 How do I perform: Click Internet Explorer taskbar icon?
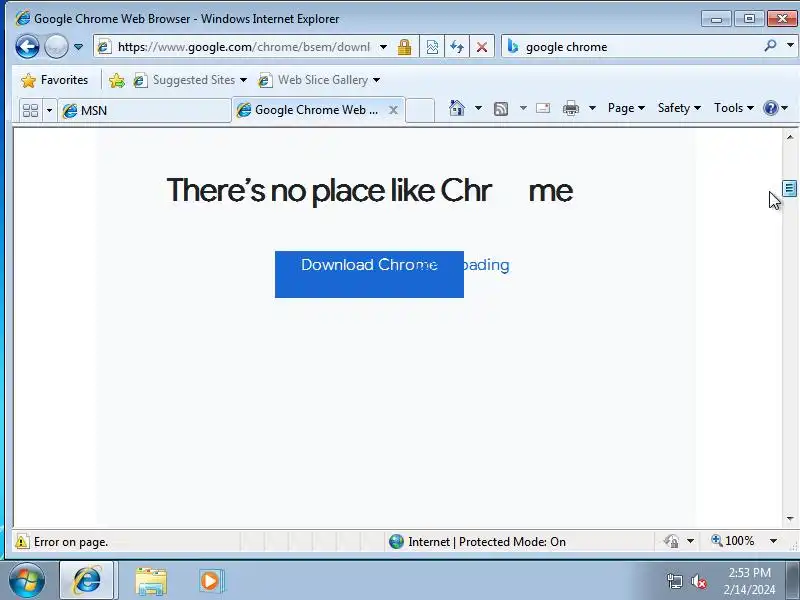click(x=87, y=580)
